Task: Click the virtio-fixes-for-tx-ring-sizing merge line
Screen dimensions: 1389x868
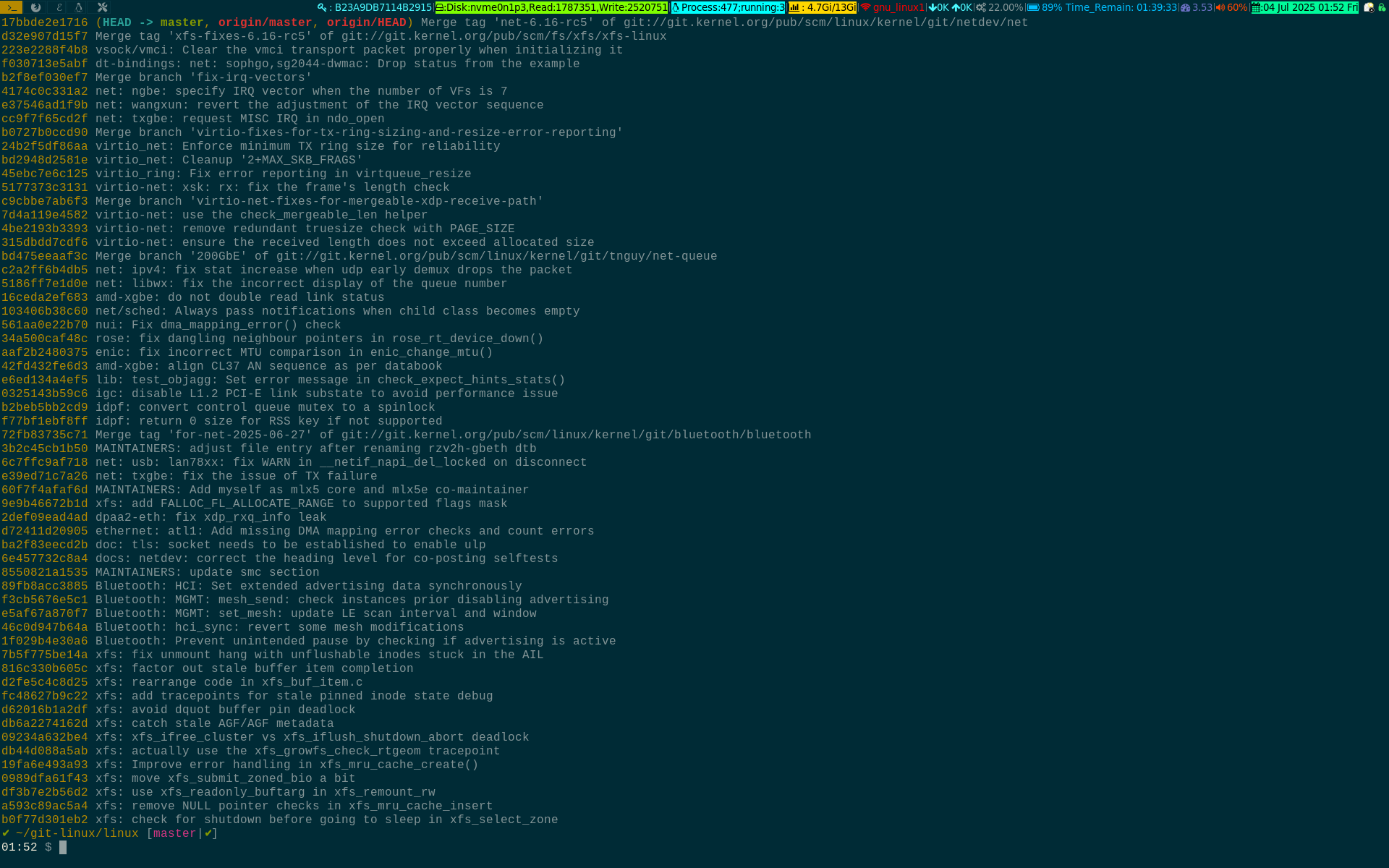Action: point(360,132)
